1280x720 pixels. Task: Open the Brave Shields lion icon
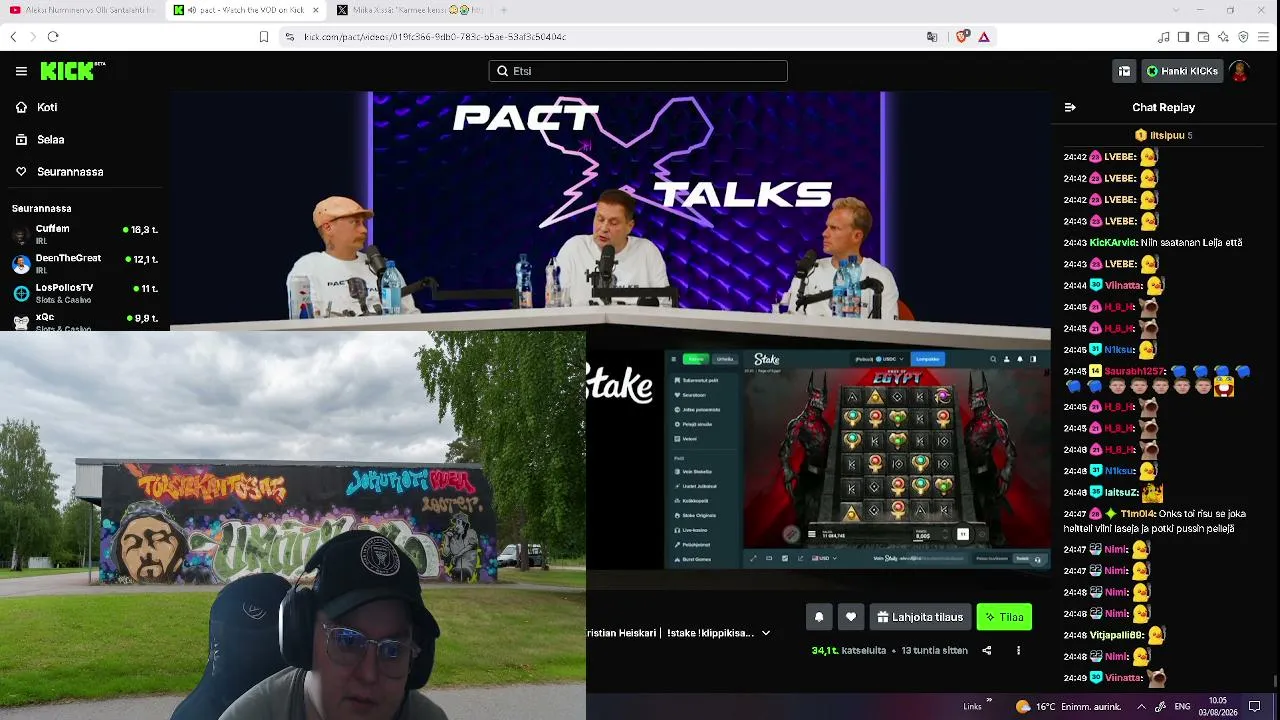point(962,37)
